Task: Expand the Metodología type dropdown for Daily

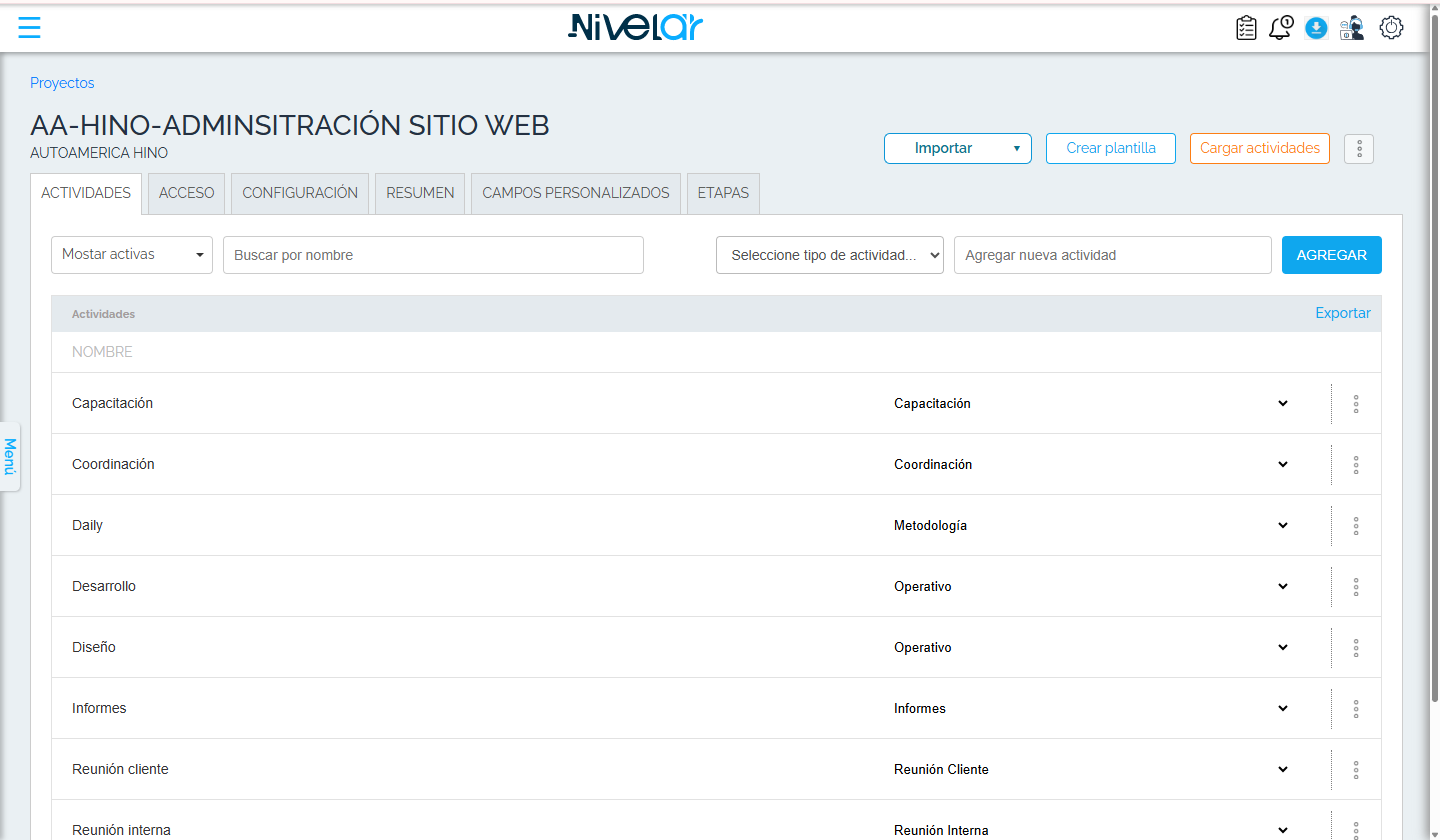Action: pyautogui.click(x=1091, y=526)
